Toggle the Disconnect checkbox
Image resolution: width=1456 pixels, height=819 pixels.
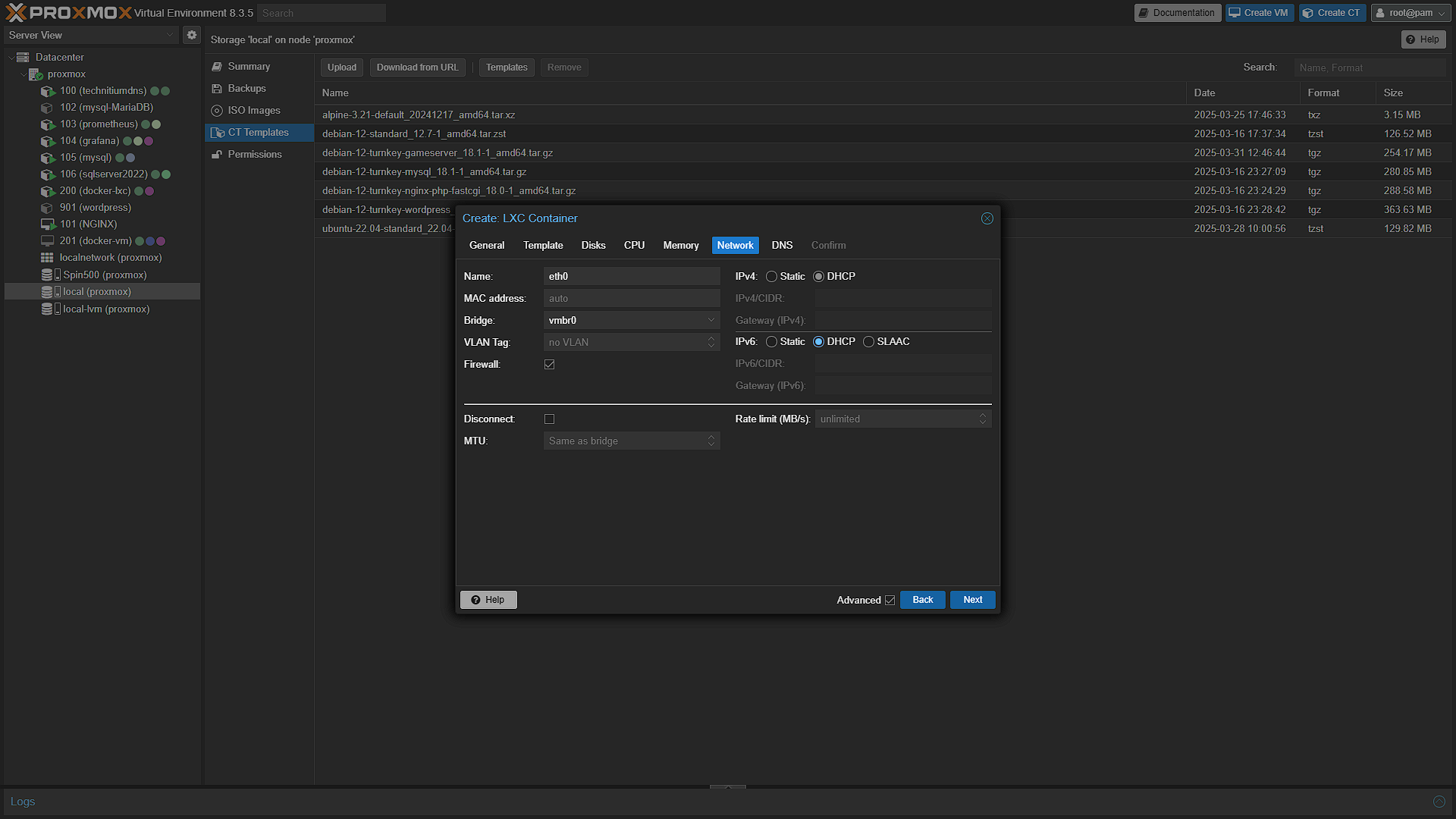(549, 419)
